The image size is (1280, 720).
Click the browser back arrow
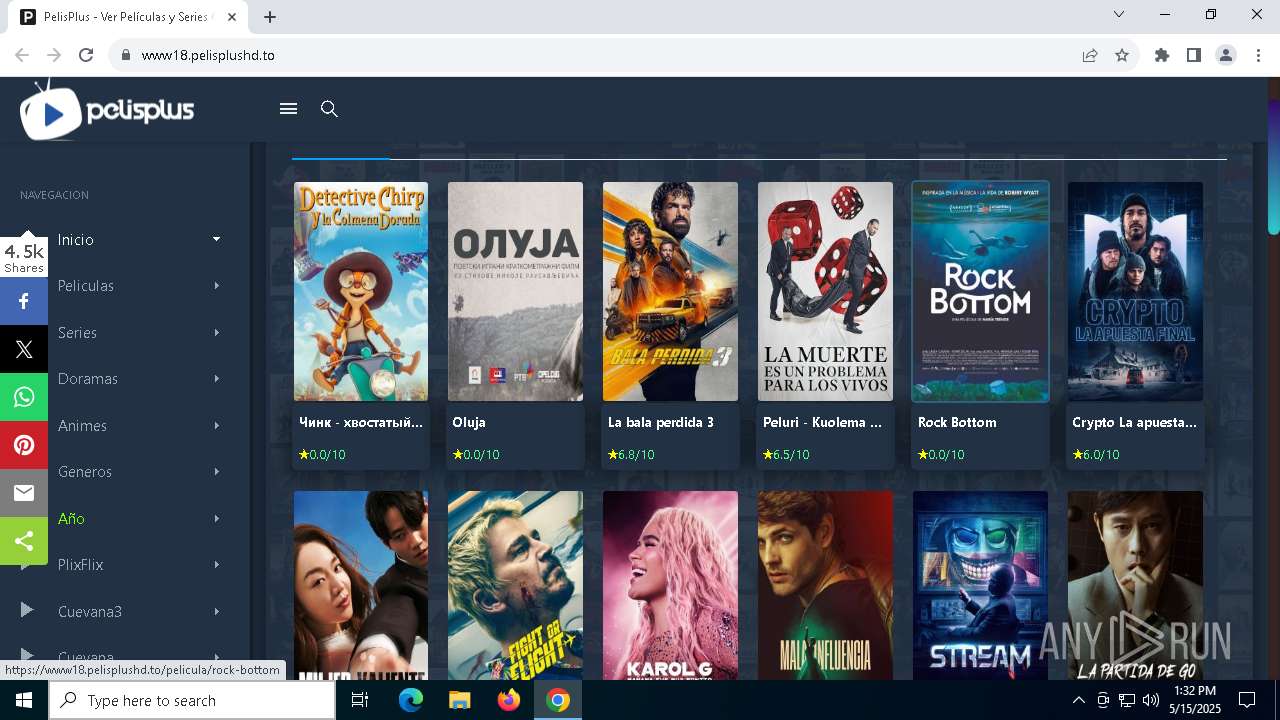(x=22, y=55)
